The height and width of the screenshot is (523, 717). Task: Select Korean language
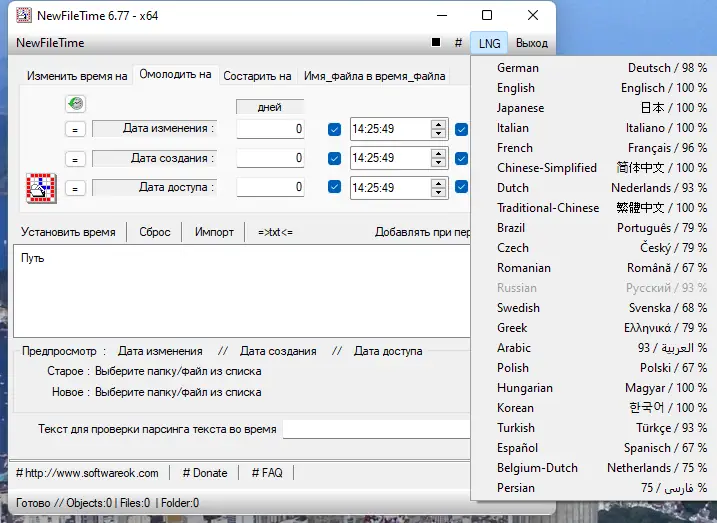pyautogui.click(x=594, y=408)
